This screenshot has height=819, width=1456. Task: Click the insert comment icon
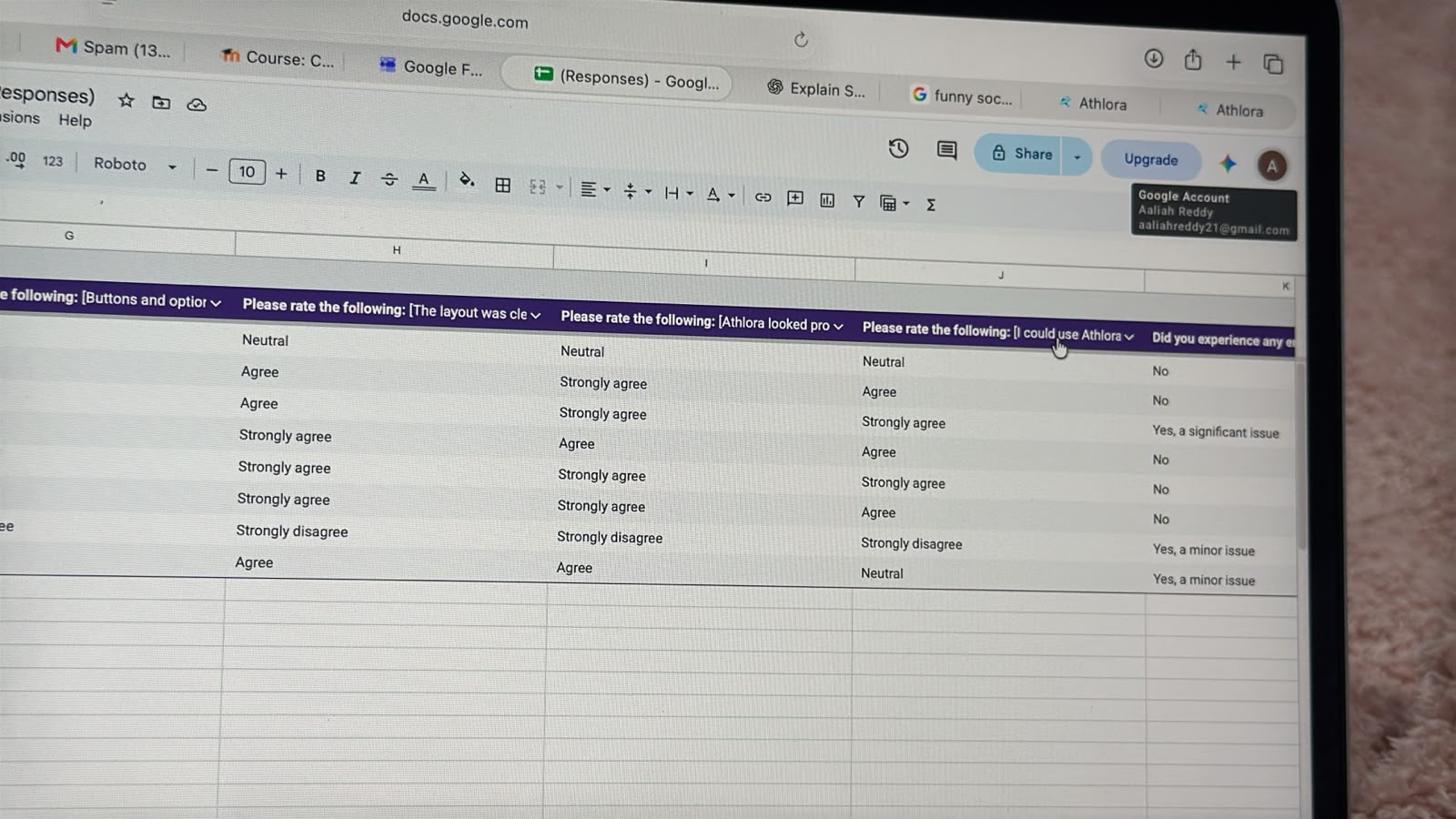click(x=794, y=198)
